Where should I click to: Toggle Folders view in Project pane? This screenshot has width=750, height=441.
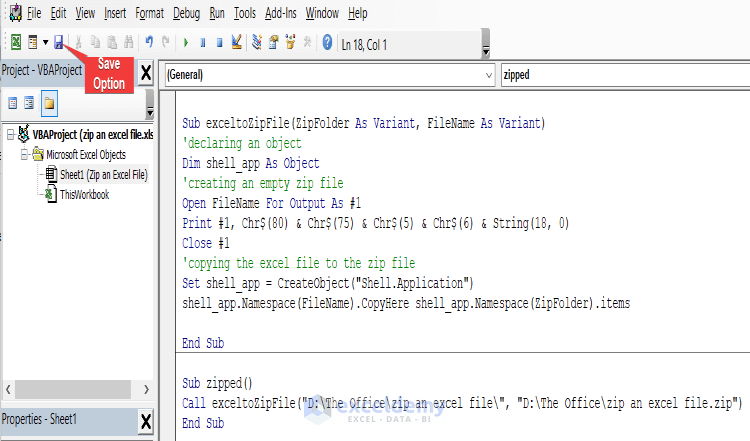pos(49,103)
